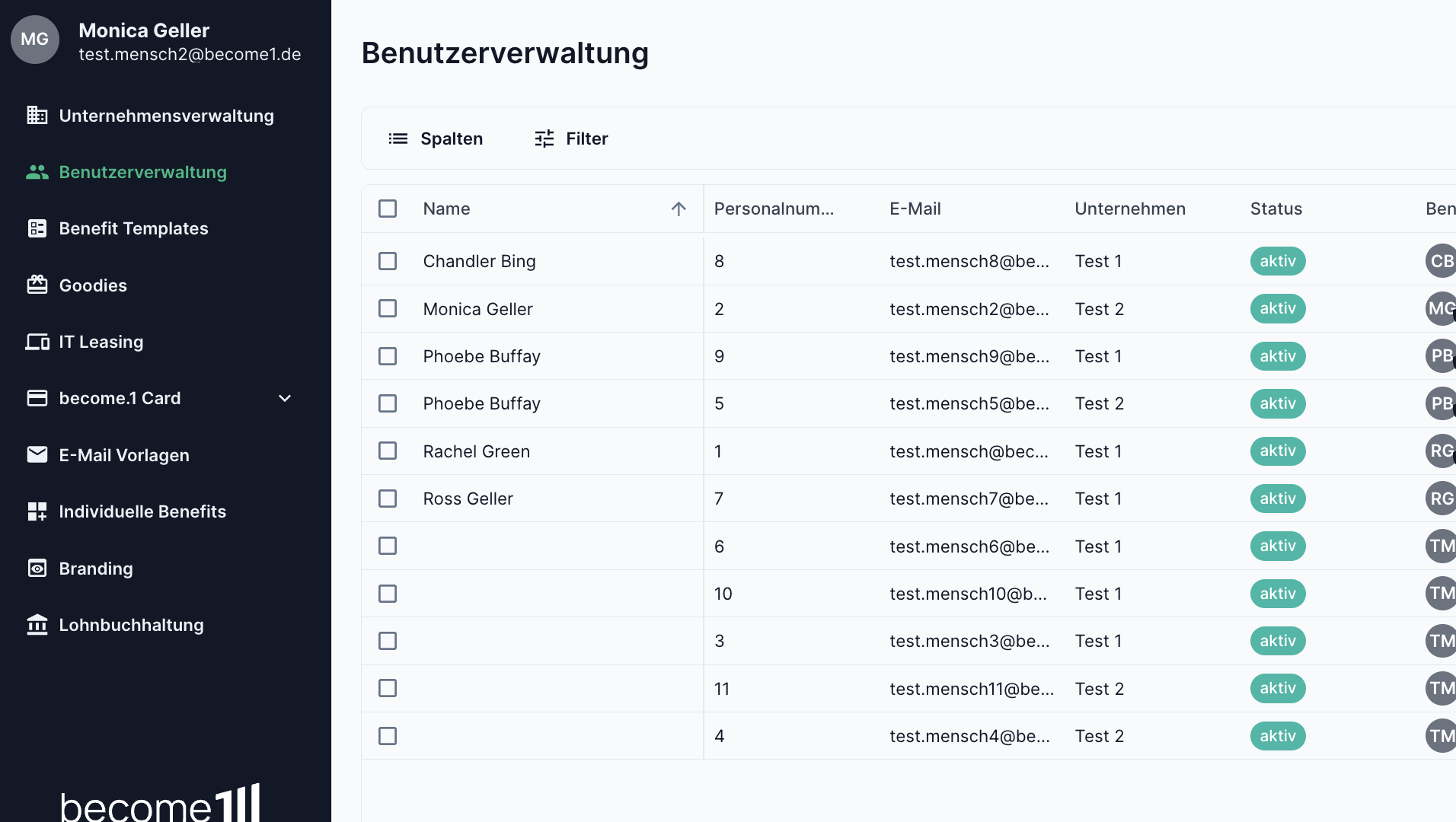Open the Benutzerverwaltung menu item
The width and height of the screenshot is (1456, 822).
[x=143, y=172]
